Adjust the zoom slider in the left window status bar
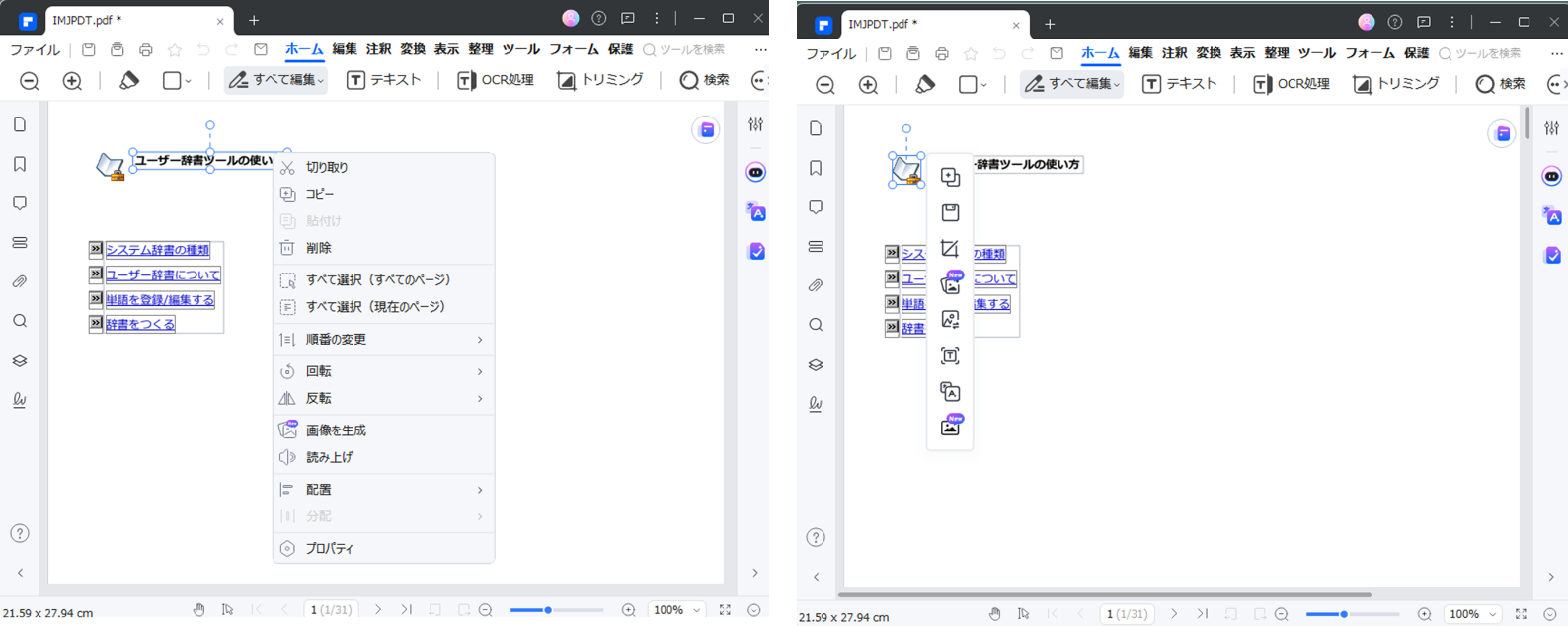Viewport: 1568px width, 626px height. click(548, 610)
